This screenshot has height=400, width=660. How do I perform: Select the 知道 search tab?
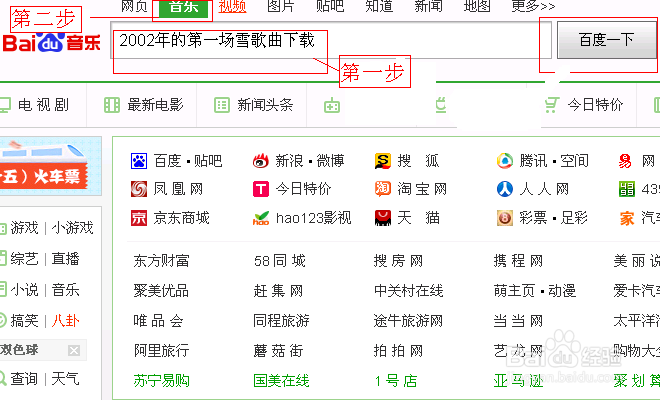point(379,6)
